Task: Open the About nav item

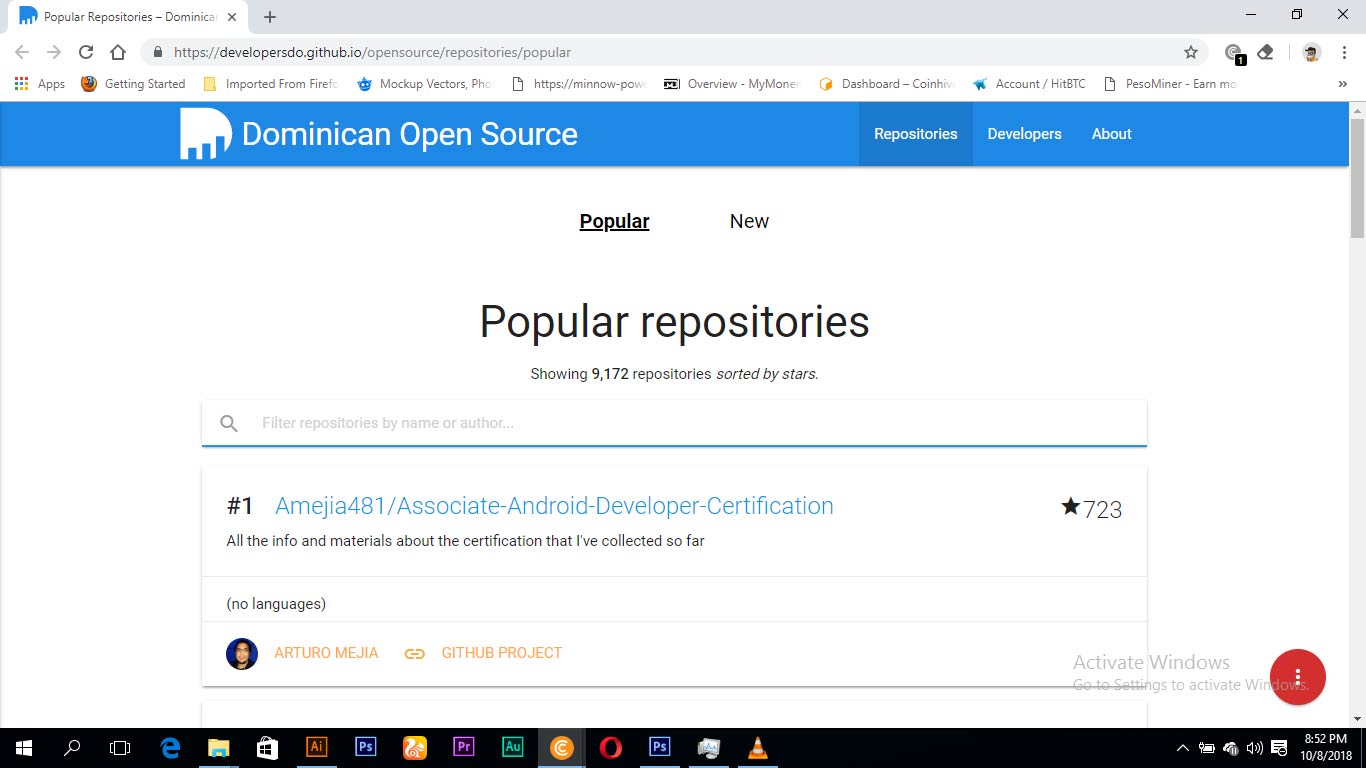Action: click(1112, 134)
